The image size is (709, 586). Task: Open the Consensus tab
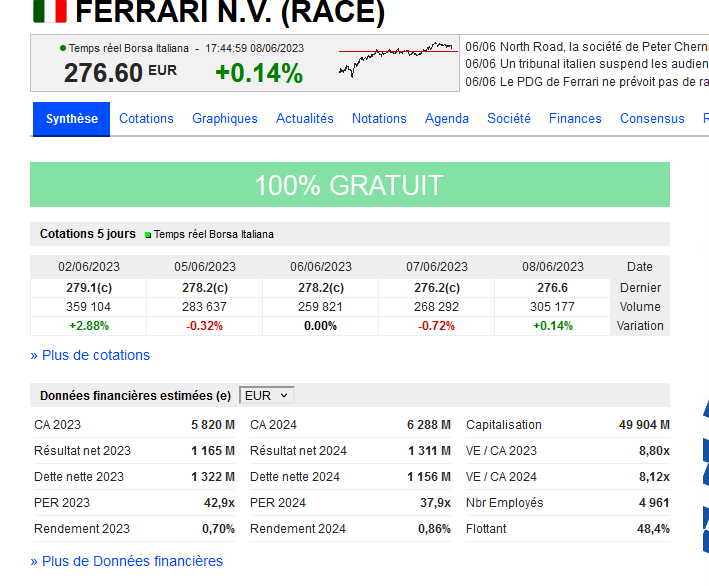[x=652, y=118]
